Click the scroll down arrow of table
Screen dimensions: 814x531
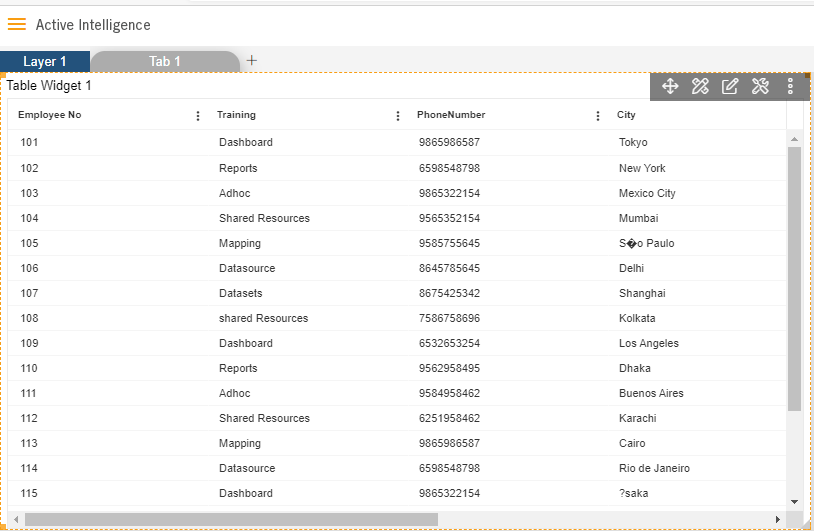[x=794, y=501]
